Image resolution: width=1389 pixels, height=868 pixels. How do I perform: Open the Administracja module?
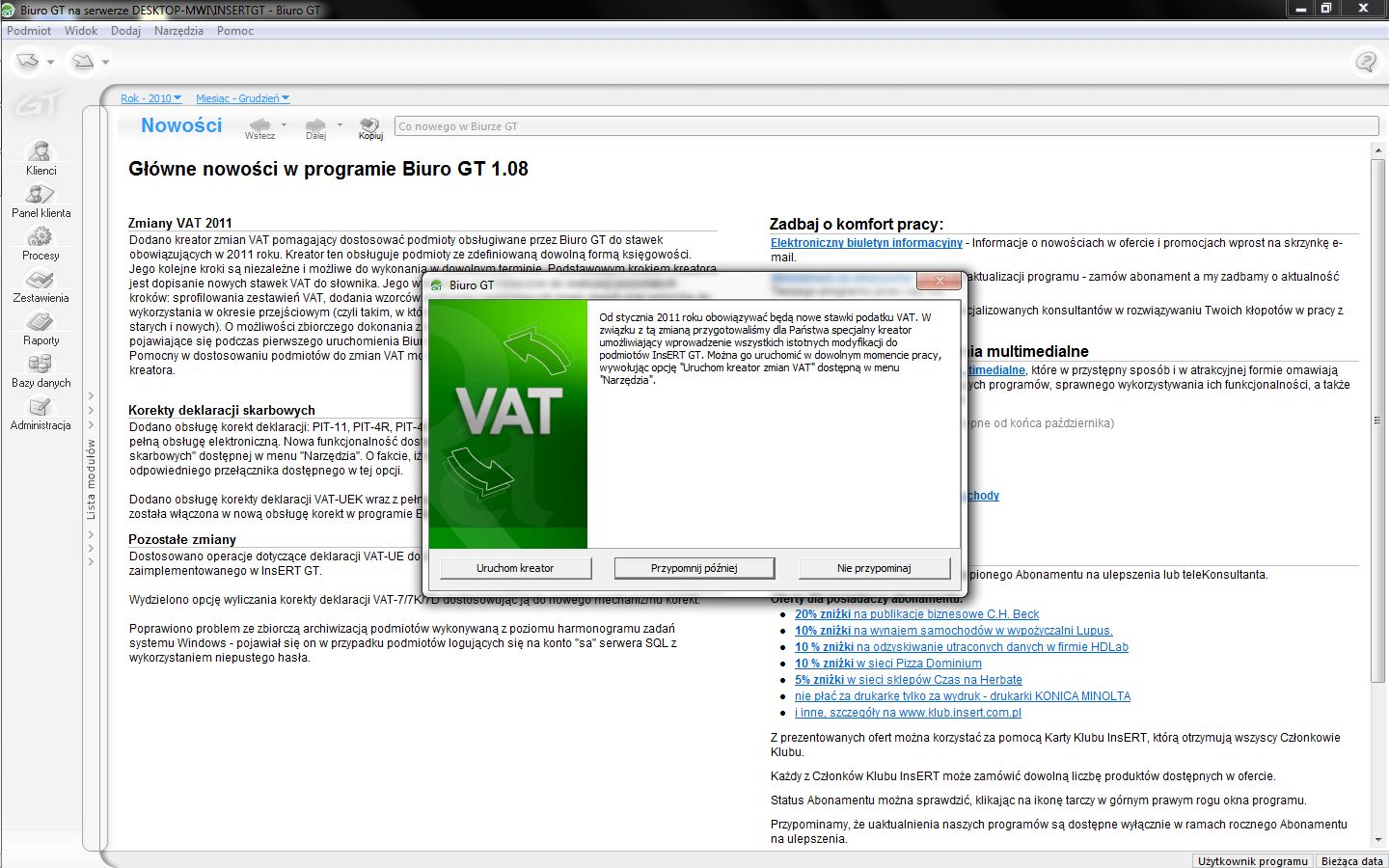(41, 413)
